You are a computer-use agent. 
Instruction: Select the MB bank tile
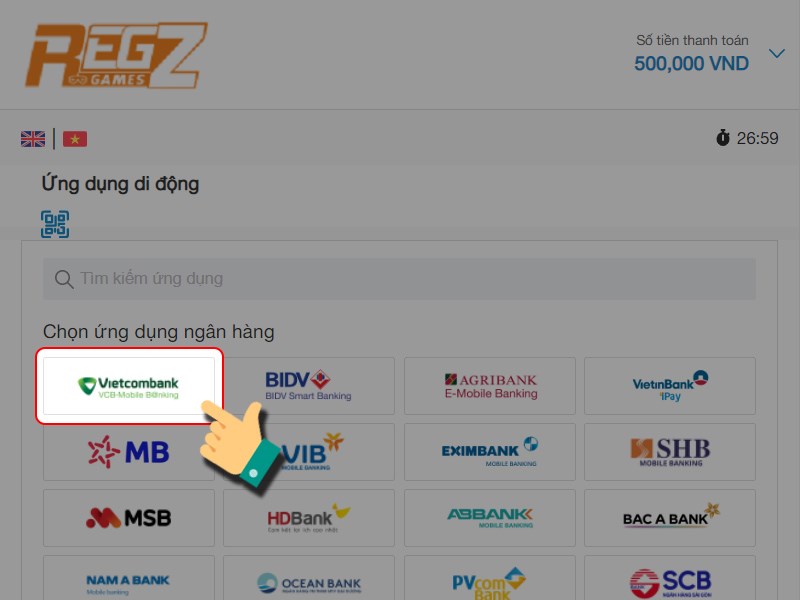pyautogui.click(x=129, y=452)
